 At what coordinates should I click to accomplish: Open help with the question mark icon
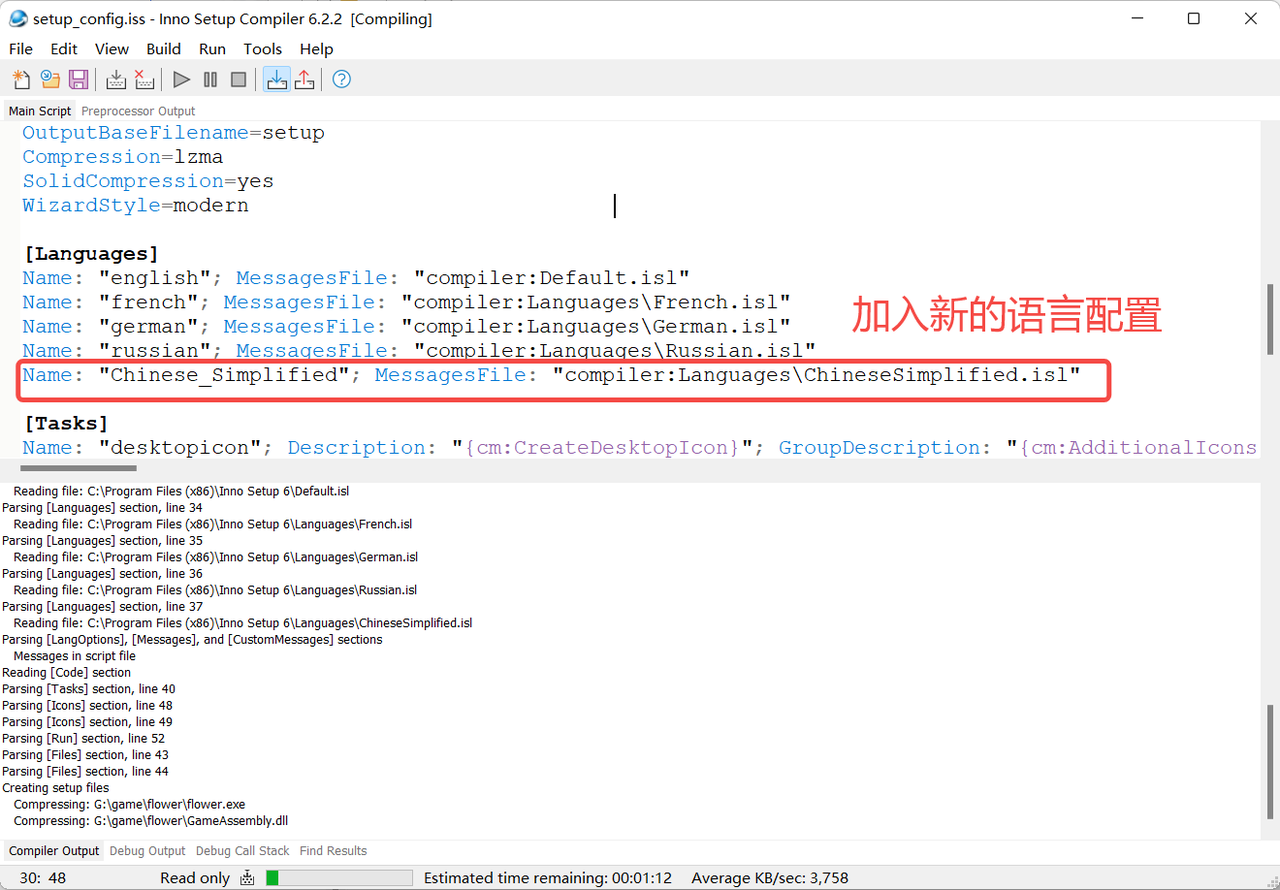(342, 79)
